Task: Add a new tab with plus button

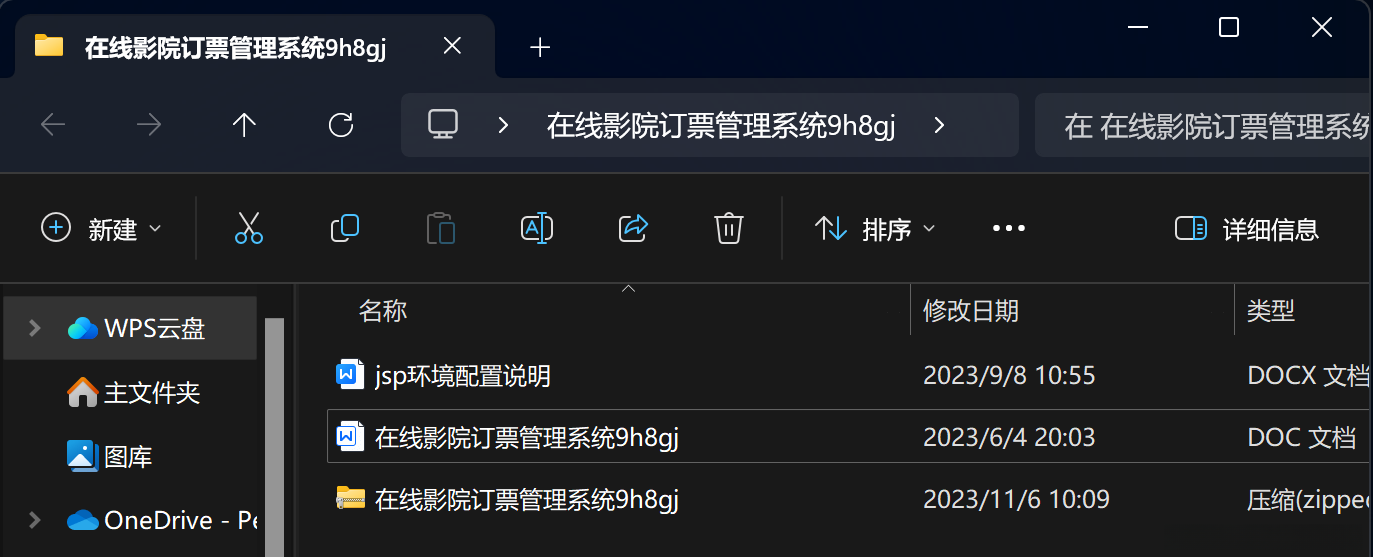Action: [x=540, y=47]
